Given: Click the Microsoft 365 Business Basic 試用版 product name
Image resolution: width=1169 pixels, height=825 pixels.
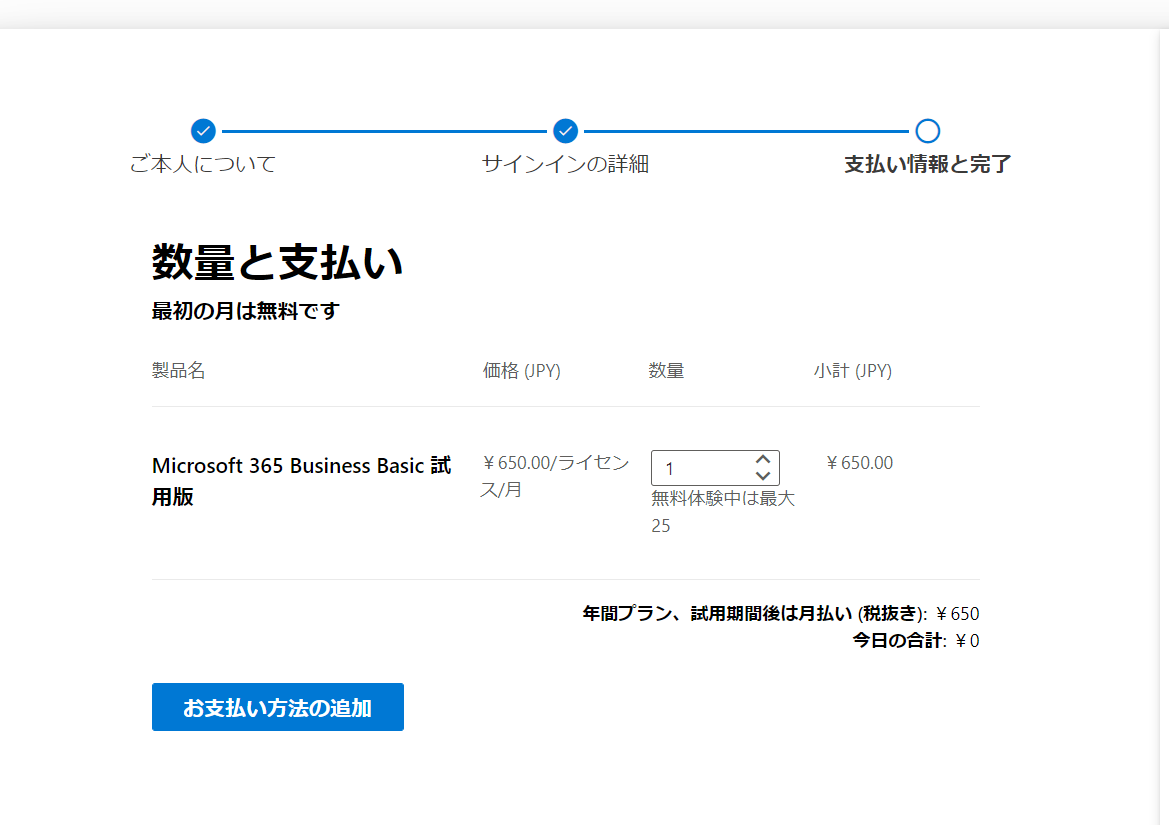Looking at the screenshot, I should coord(302,481).
